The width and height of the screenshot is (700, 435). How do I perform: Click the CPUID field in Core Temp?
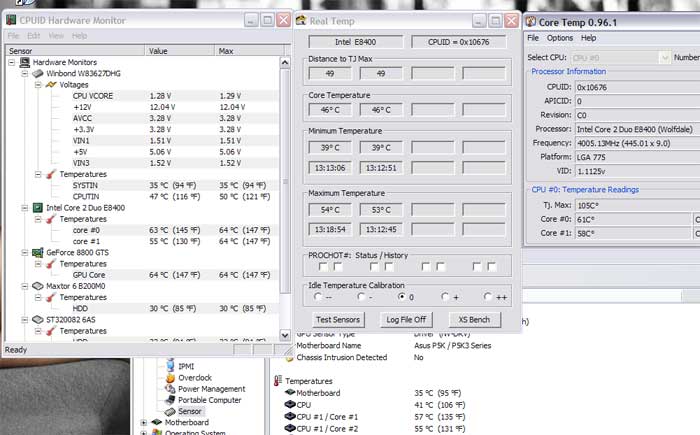(638, 87)
